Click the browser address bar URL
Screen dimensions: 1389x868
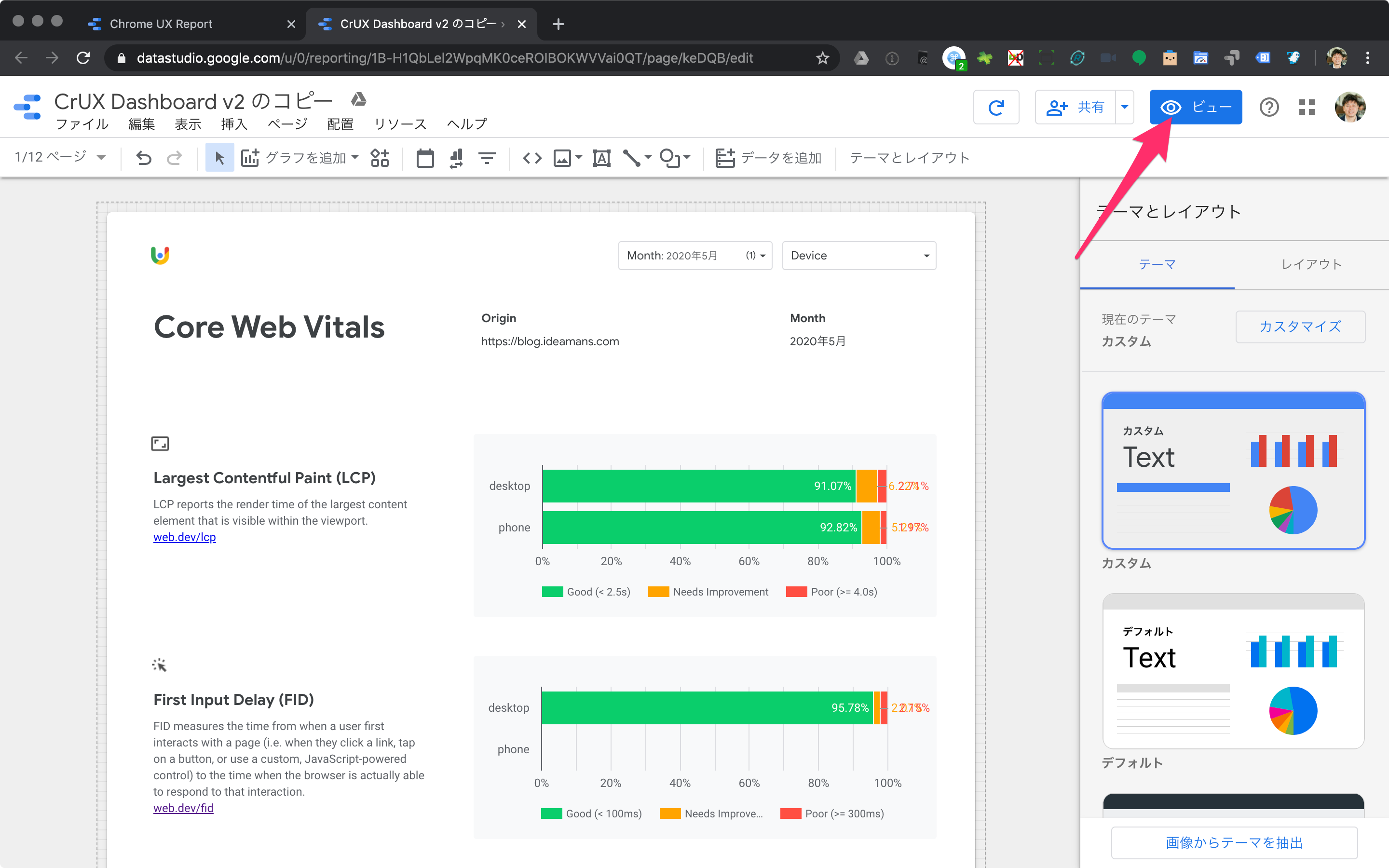[x=445, y=58]
